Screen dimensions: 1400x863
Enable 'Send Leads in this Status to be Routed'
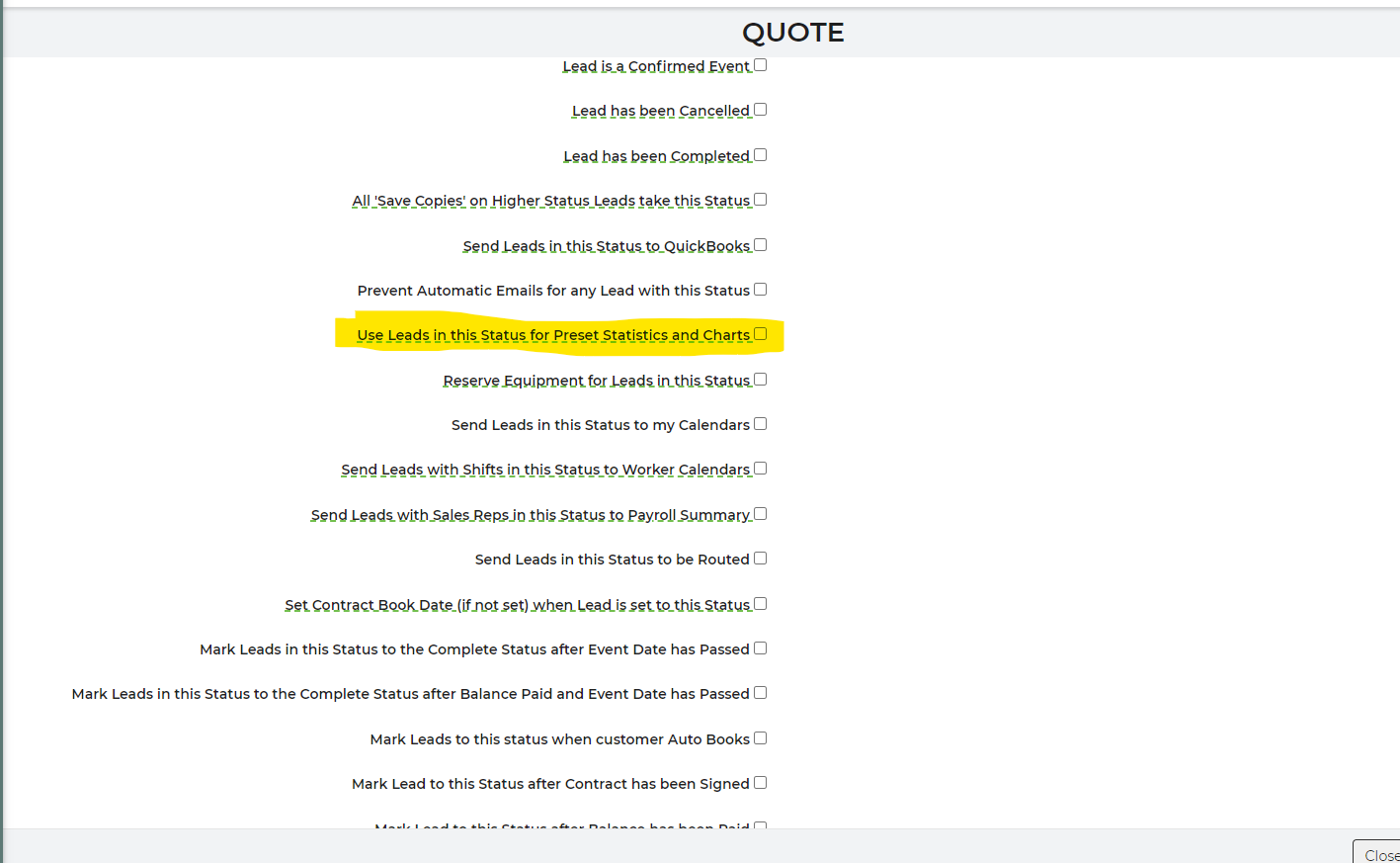(x=760, y=559)
